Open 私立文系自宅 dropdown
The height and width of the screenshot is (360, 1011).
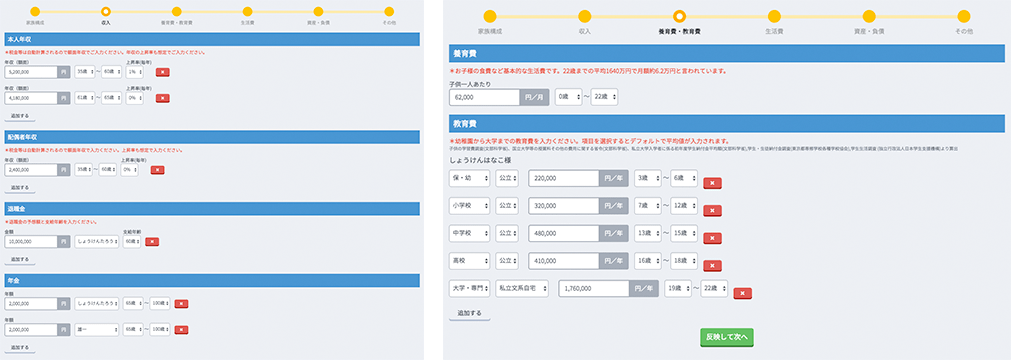(522, 288)
